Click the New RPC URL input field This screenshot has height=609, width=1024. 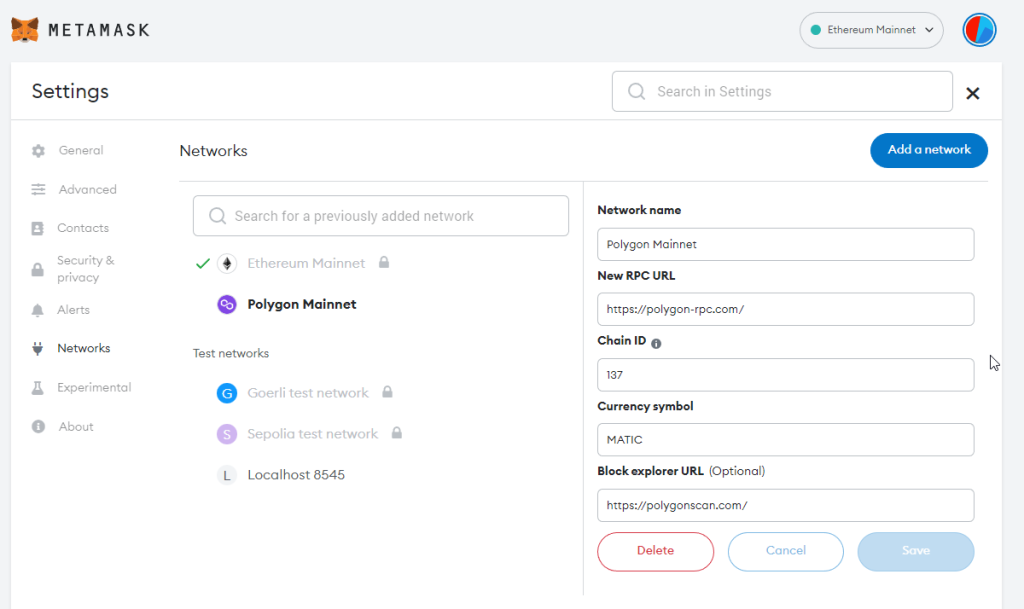785,309
